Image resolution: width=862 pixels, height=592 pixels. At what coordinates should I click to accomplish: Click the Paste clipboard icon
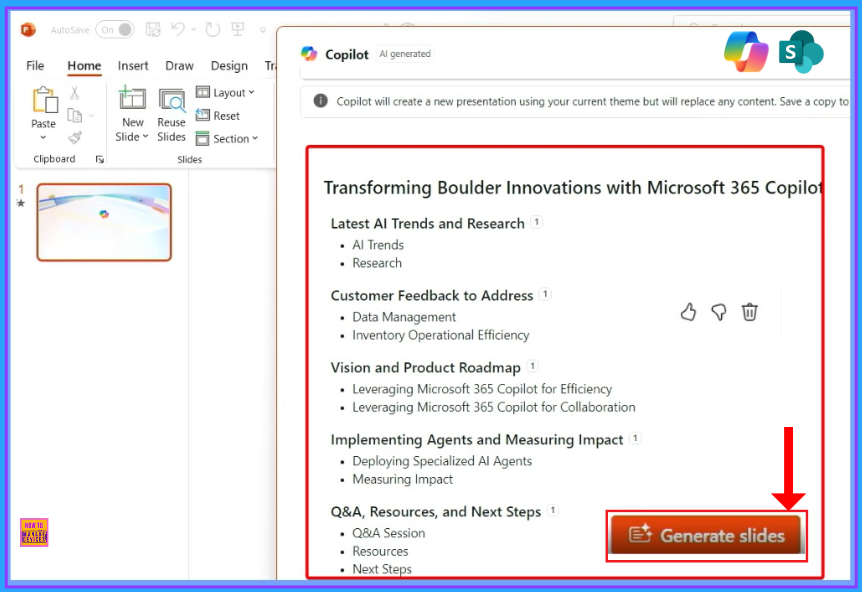tap(44, 101)
